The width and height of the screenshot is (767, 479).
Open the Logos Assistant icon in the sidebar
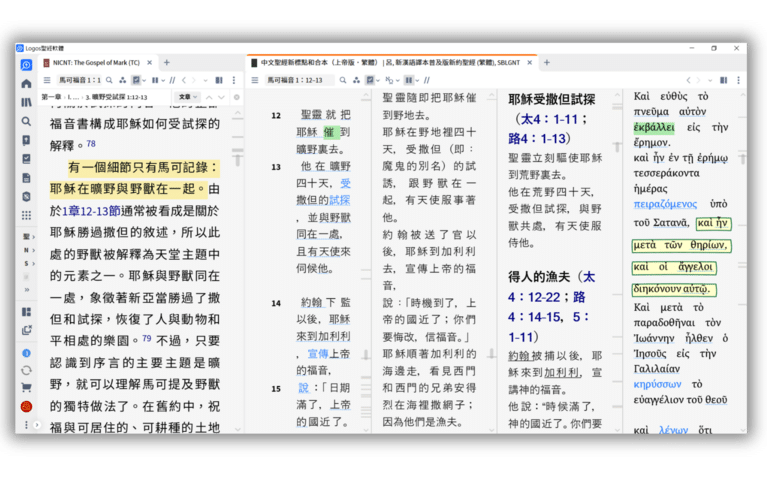pyautogui.click(x=26, y=65)
